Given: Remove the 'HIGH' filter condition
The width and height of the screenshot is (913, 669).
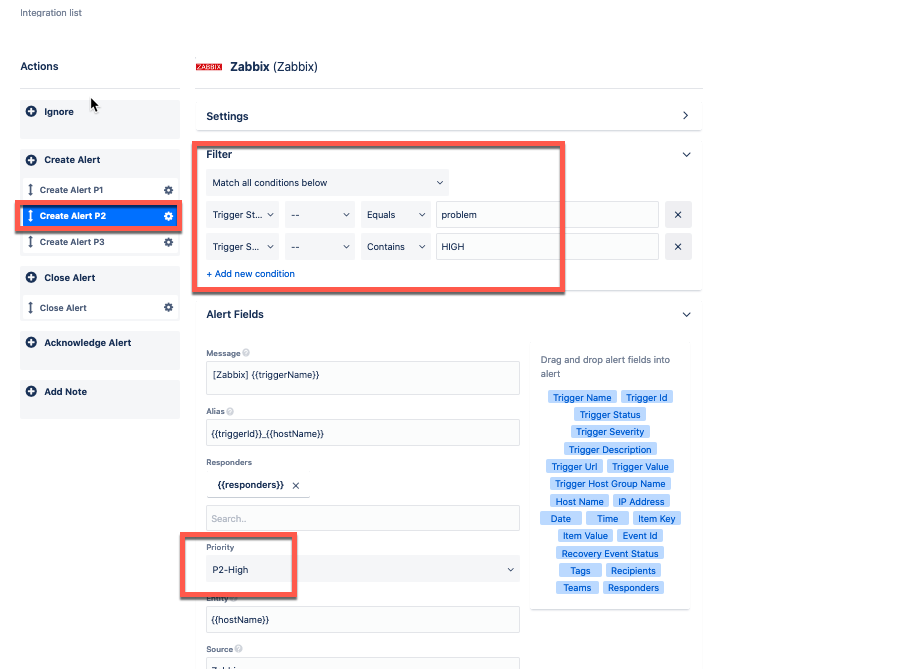Looking at the screenshot, I should click(x=678, y=247).
